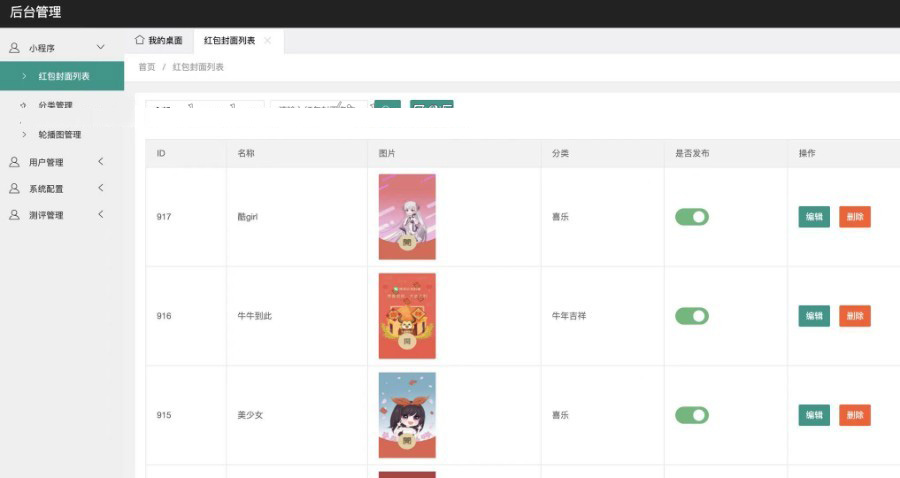Viewport: 900px width, 478px height.
Task: Expand the 用户管理 menu chevron
Action: 100,162
